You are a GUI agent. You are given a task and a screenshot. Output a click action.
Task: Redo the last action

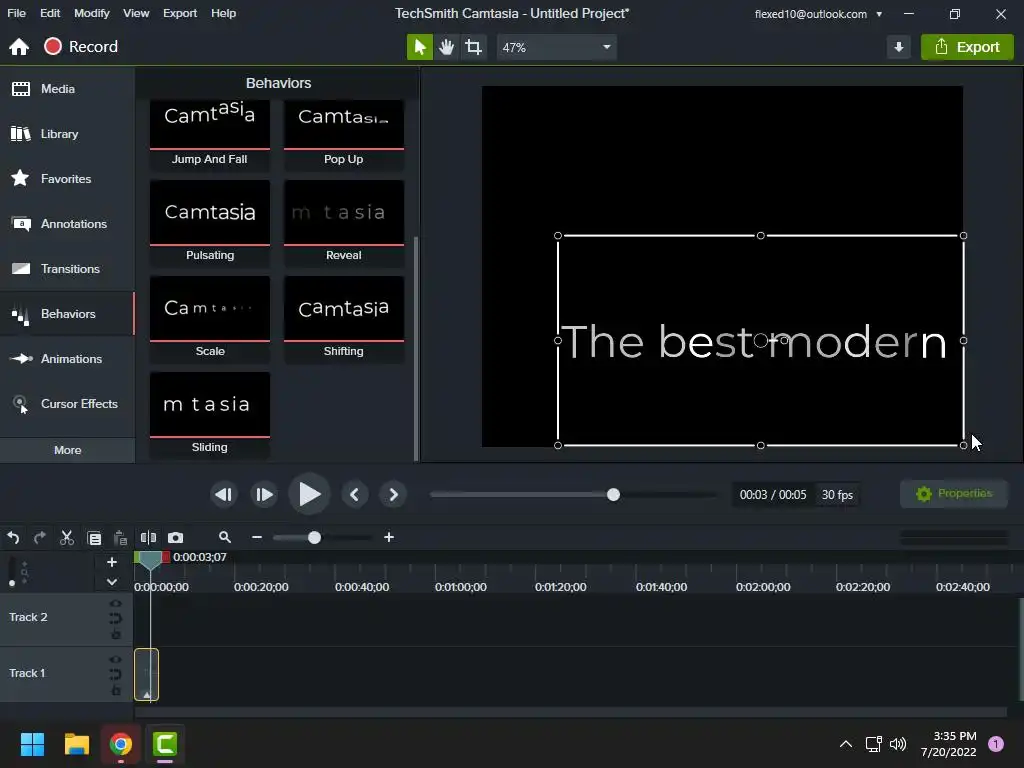click(x=40, y=538)
